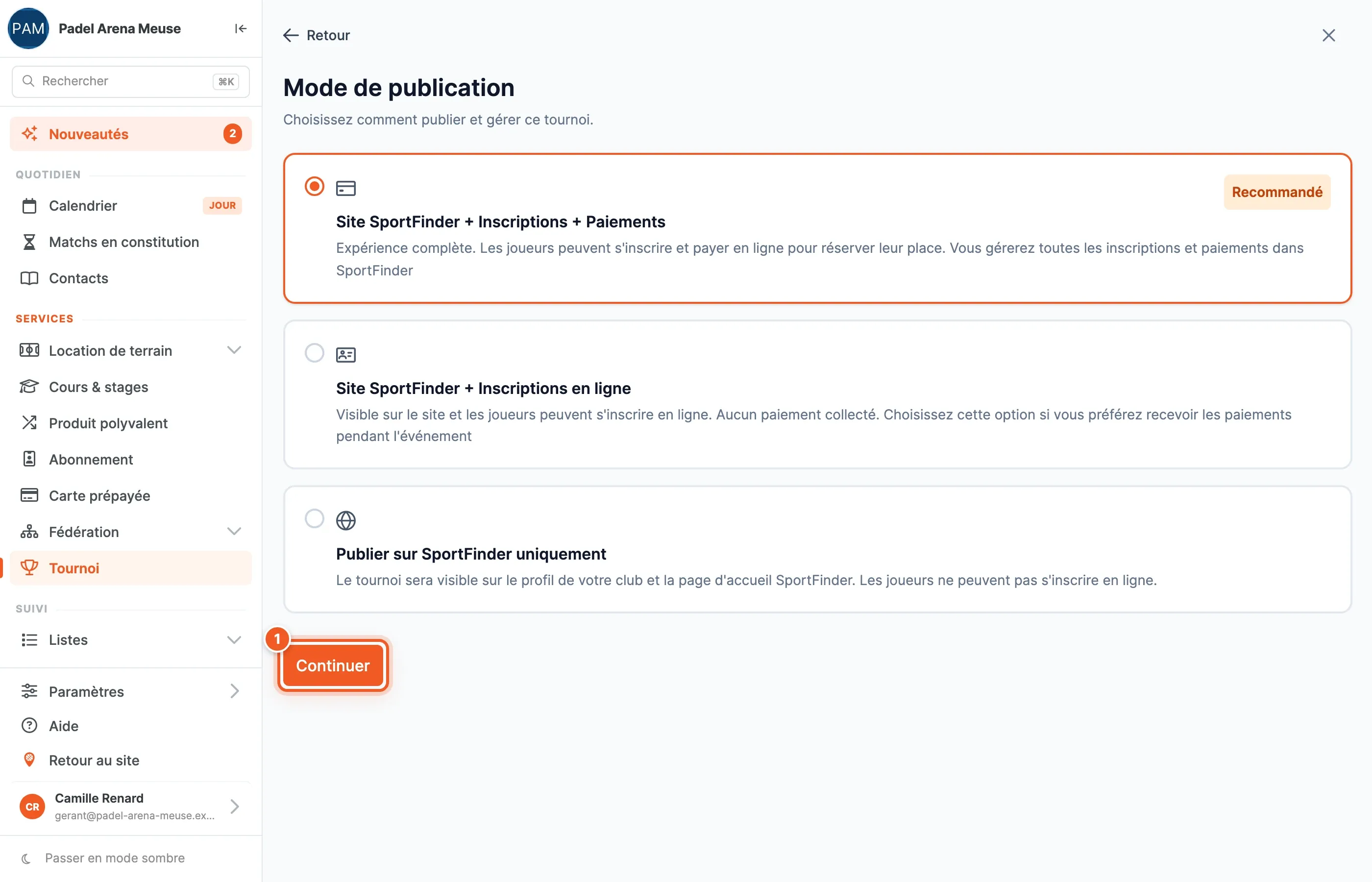Focus the Rechercher search field
The height and width of the screenshot is (882, 1372).
click(130, 81)
